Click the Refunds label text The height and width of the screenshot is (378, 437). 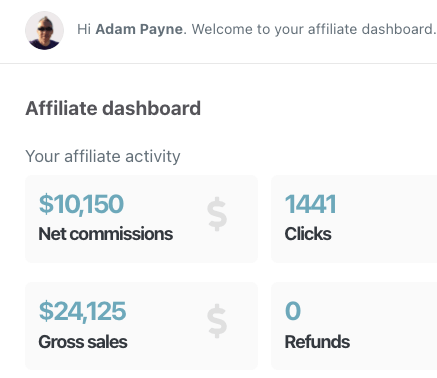coord(317,342)
